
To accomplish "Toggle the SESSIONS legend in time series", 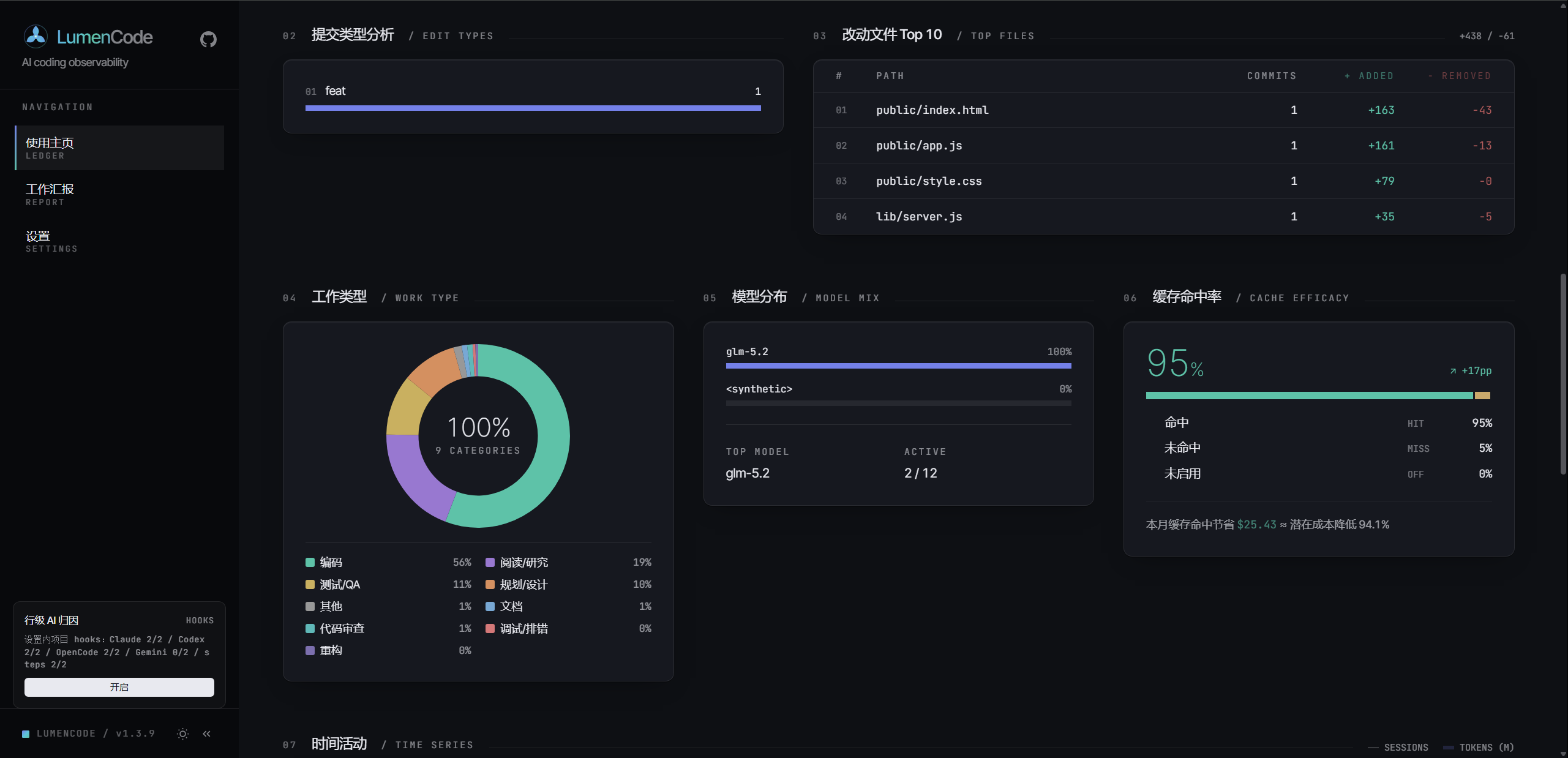I will click(1398, 748).
